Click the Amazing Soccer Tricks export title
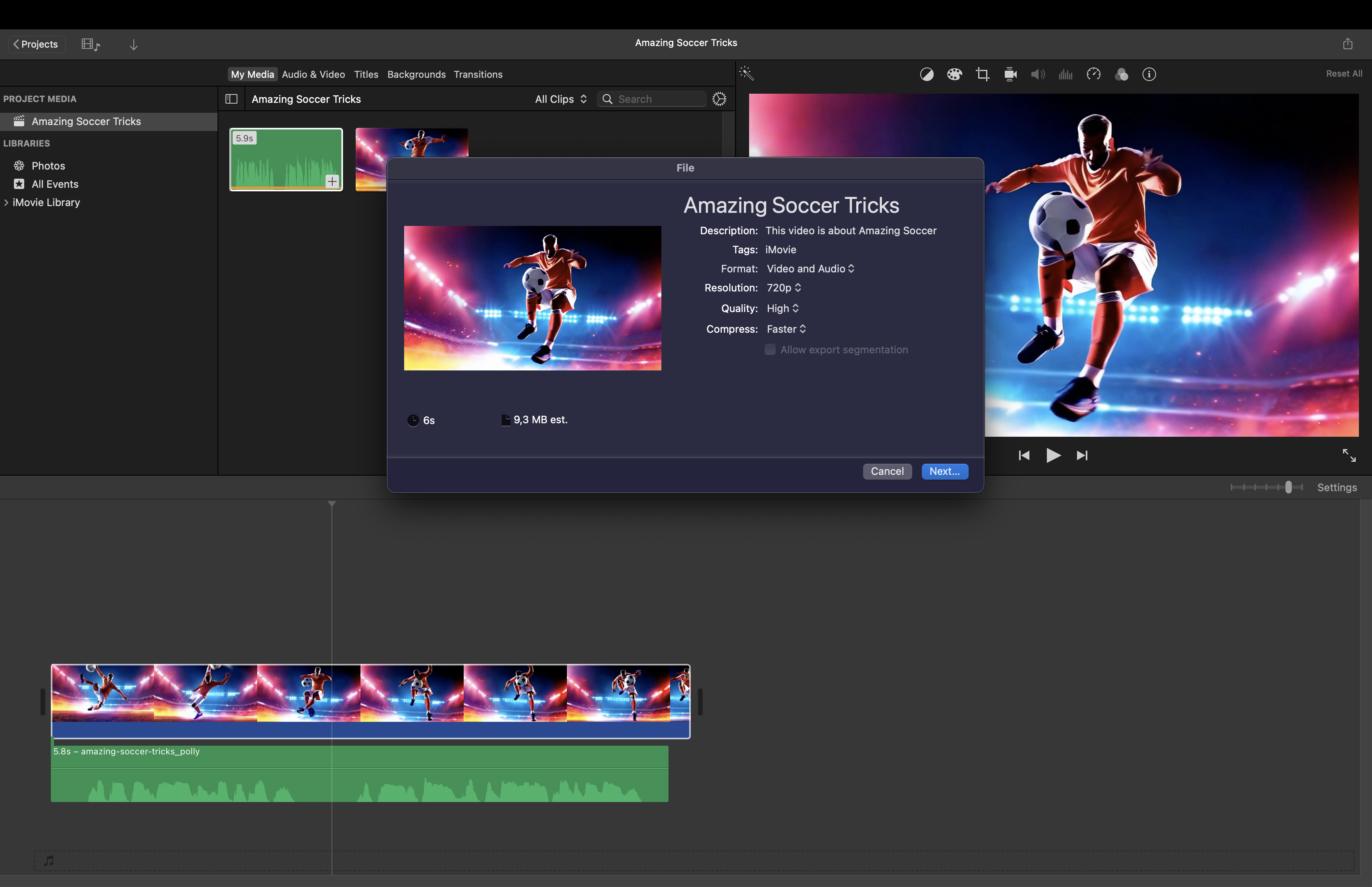This screenshot has height=887, width=1372. 791,206
